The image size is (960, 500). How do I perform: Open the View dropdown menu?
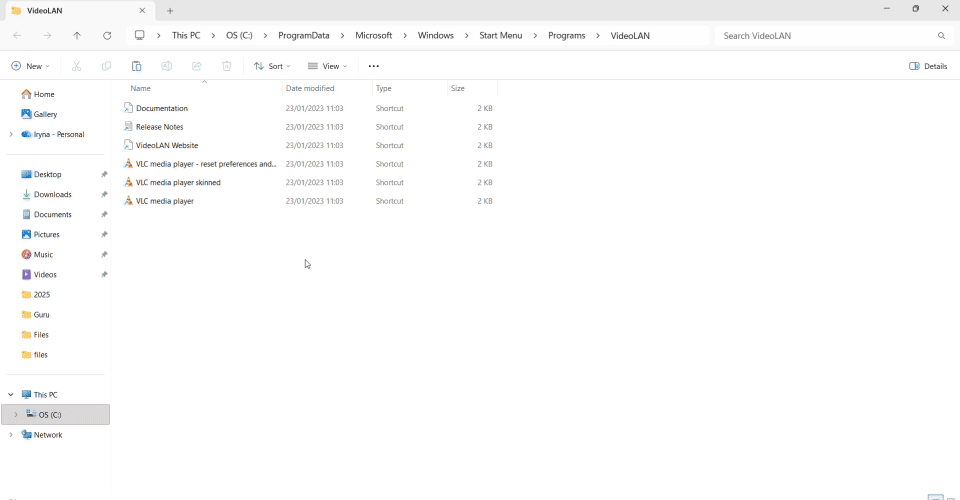[x=328, y=66]
